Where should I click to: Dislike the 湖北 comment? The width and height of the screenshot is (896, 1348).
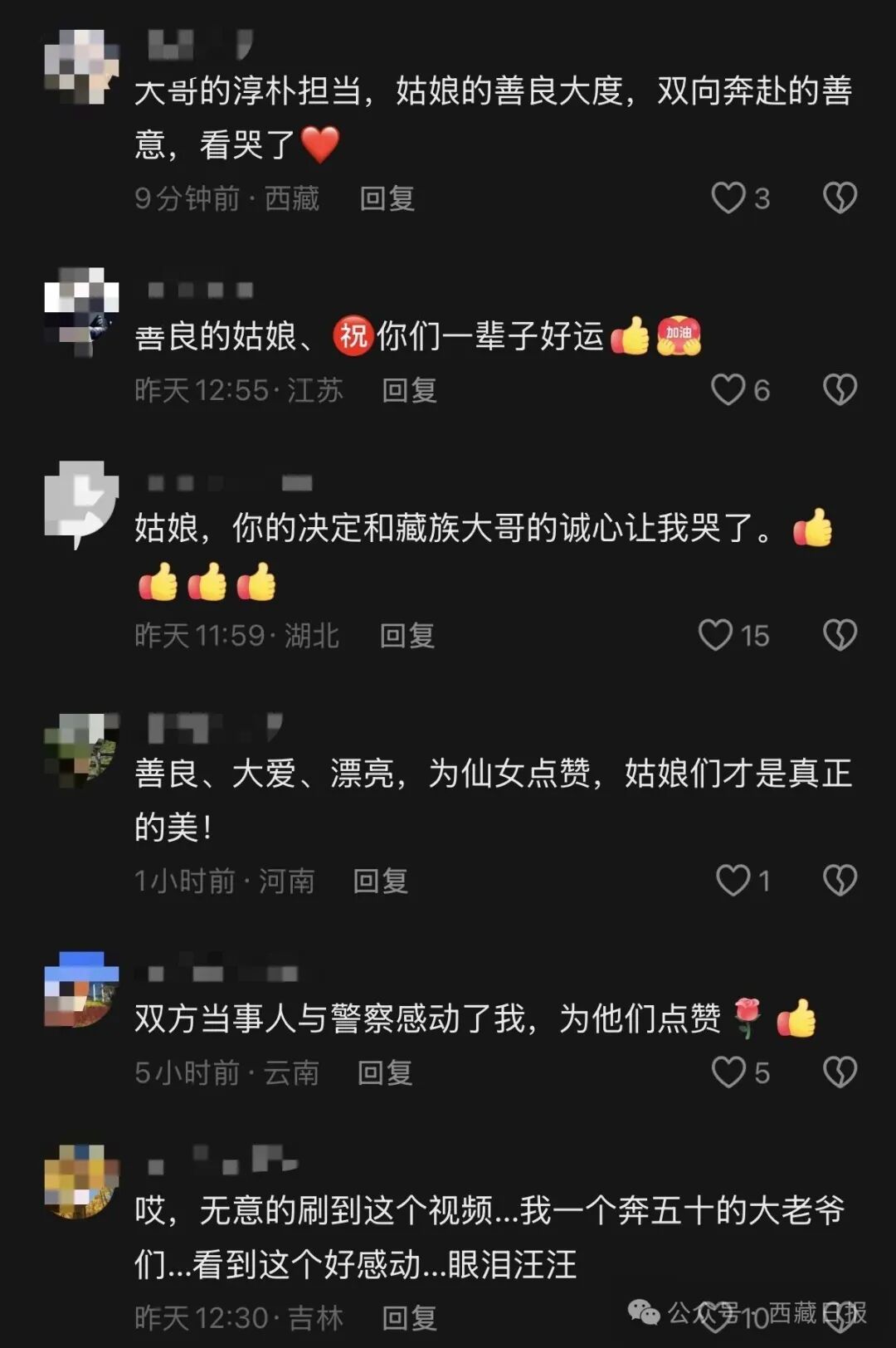(x=840, y=635)
